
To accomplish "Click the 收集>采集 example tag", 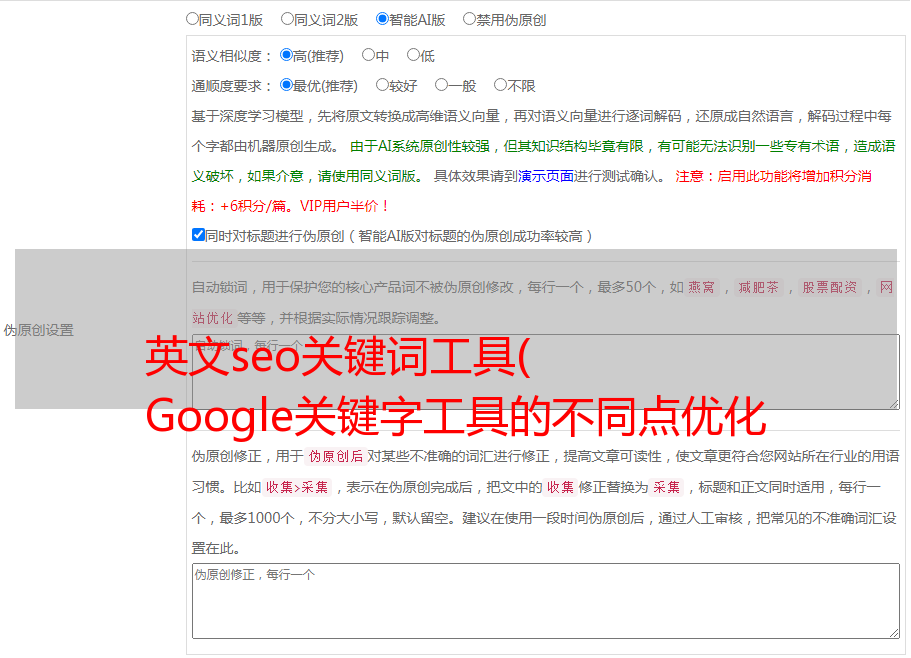I will point(297,487).
